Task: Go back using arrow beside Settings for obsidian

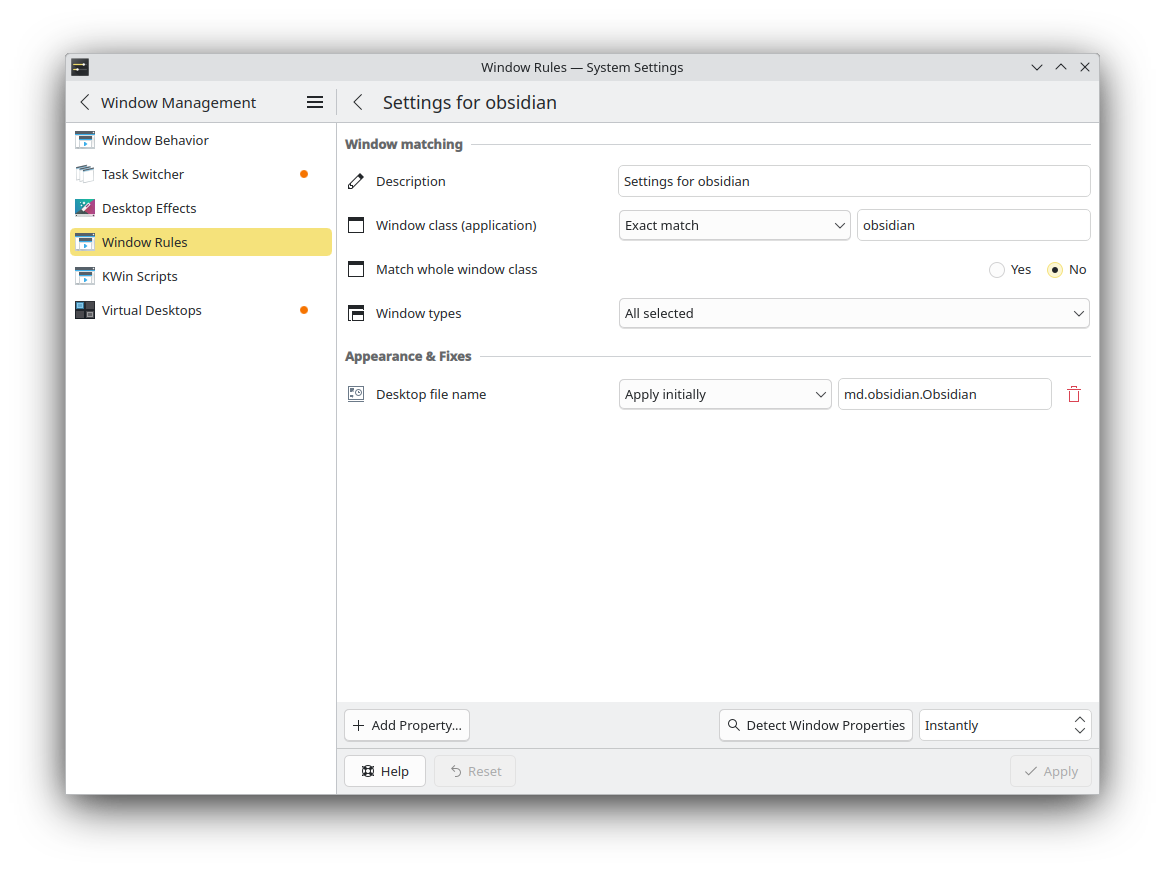Action: (x=358, y=102)
